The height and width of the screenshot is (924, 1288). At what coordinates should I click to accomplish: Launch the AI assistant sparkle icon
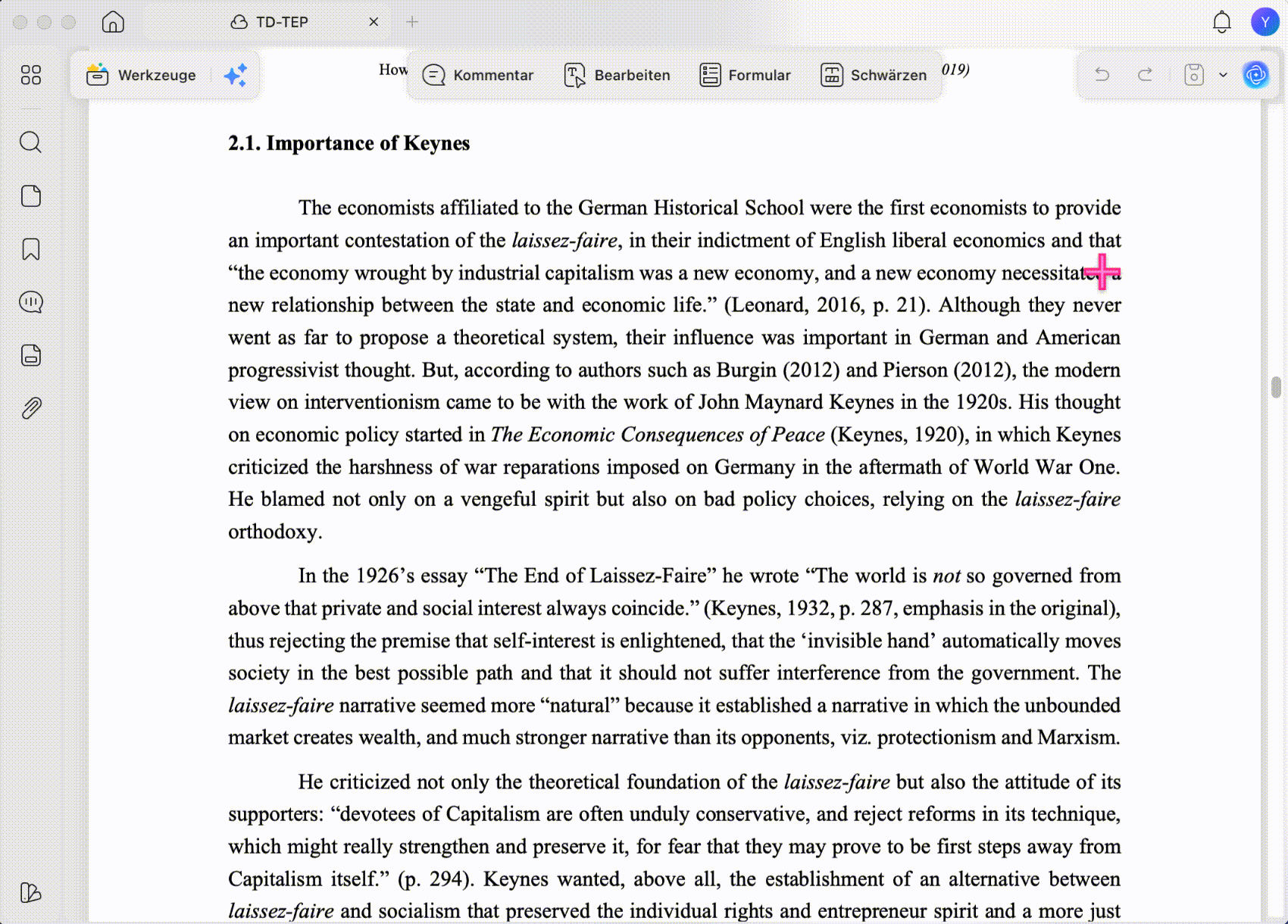pos(236,75)
